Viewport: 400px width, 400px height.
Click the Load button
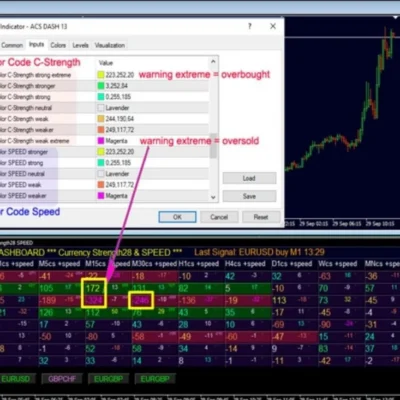(249, 178)
